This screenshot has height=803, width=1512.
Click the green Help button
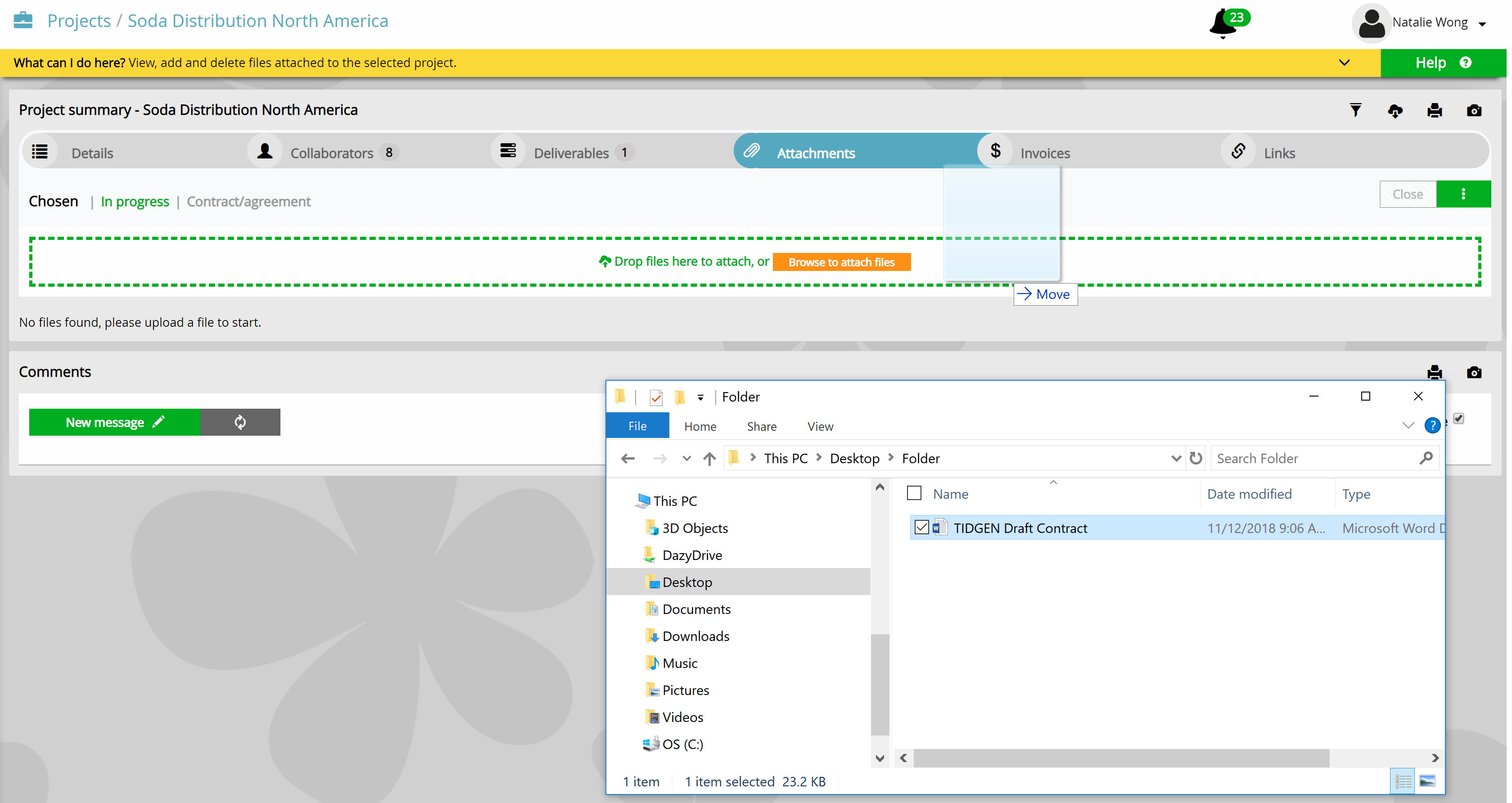click(1443, 63)
